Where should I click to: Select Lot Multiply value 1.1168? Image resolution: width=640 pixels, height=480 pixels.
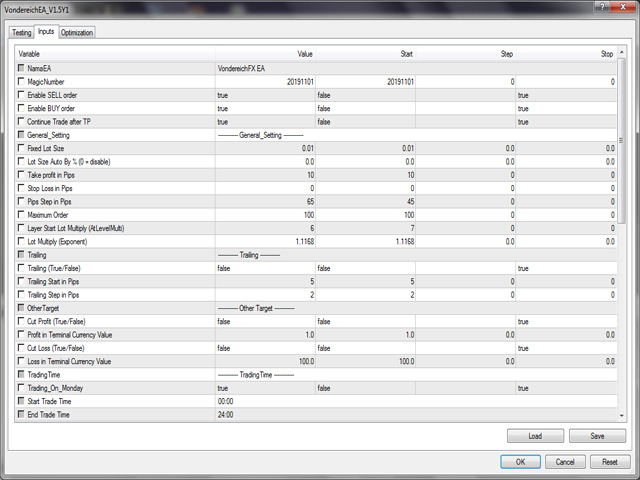coord(265,242)
